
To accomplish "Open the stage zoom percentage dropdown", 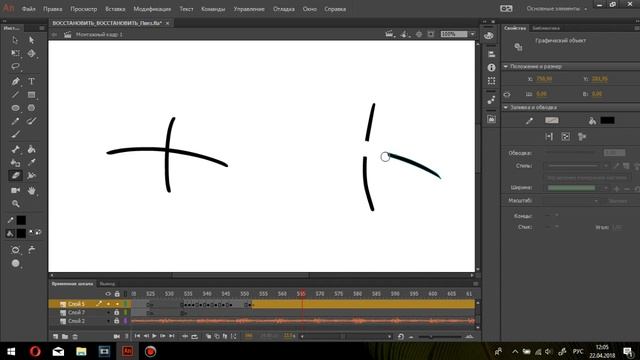I will pyautogui.click(x=473, y=34).
